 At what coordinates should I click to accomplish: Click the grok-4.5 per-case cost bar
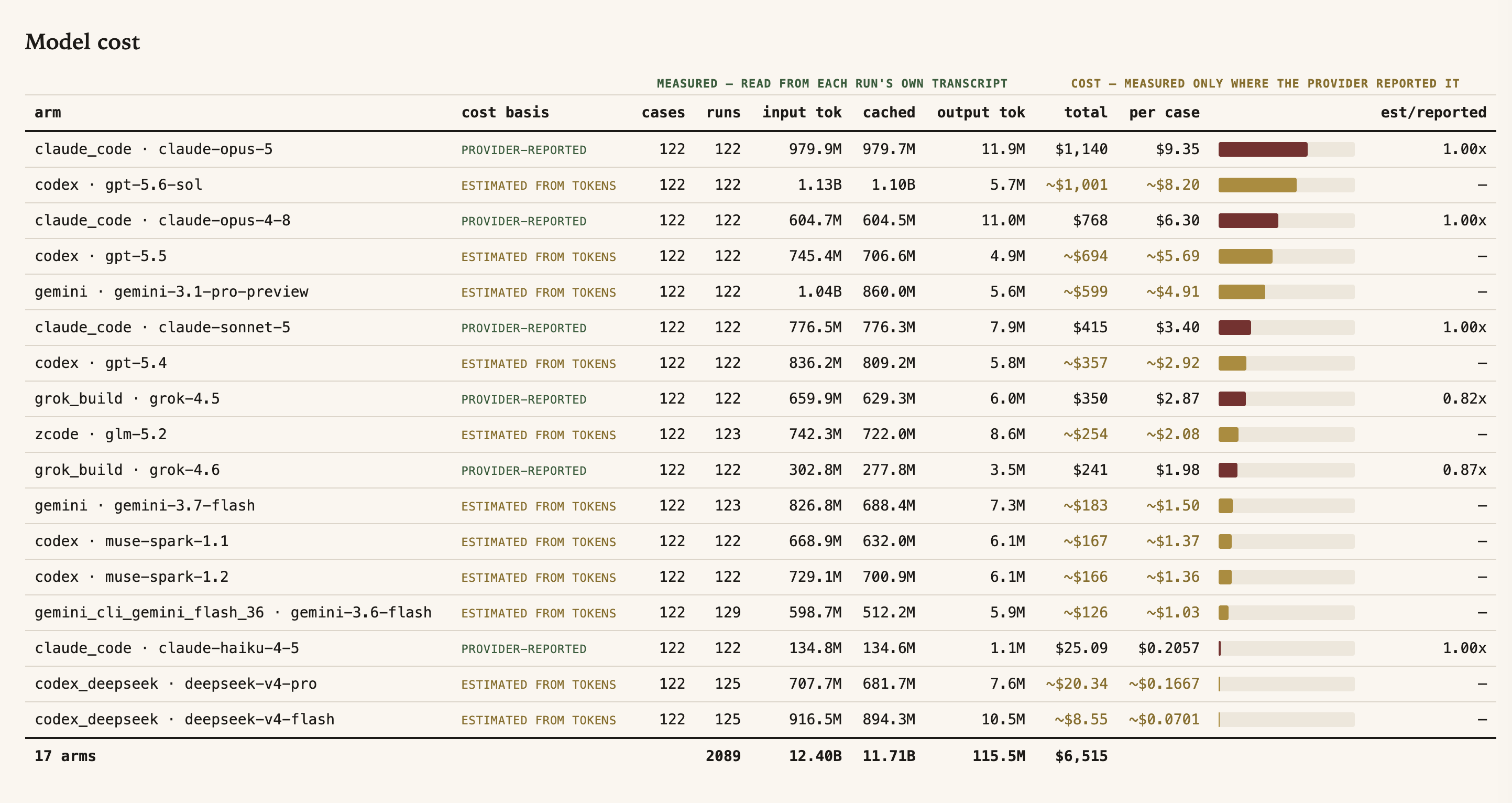point(1287,399)
